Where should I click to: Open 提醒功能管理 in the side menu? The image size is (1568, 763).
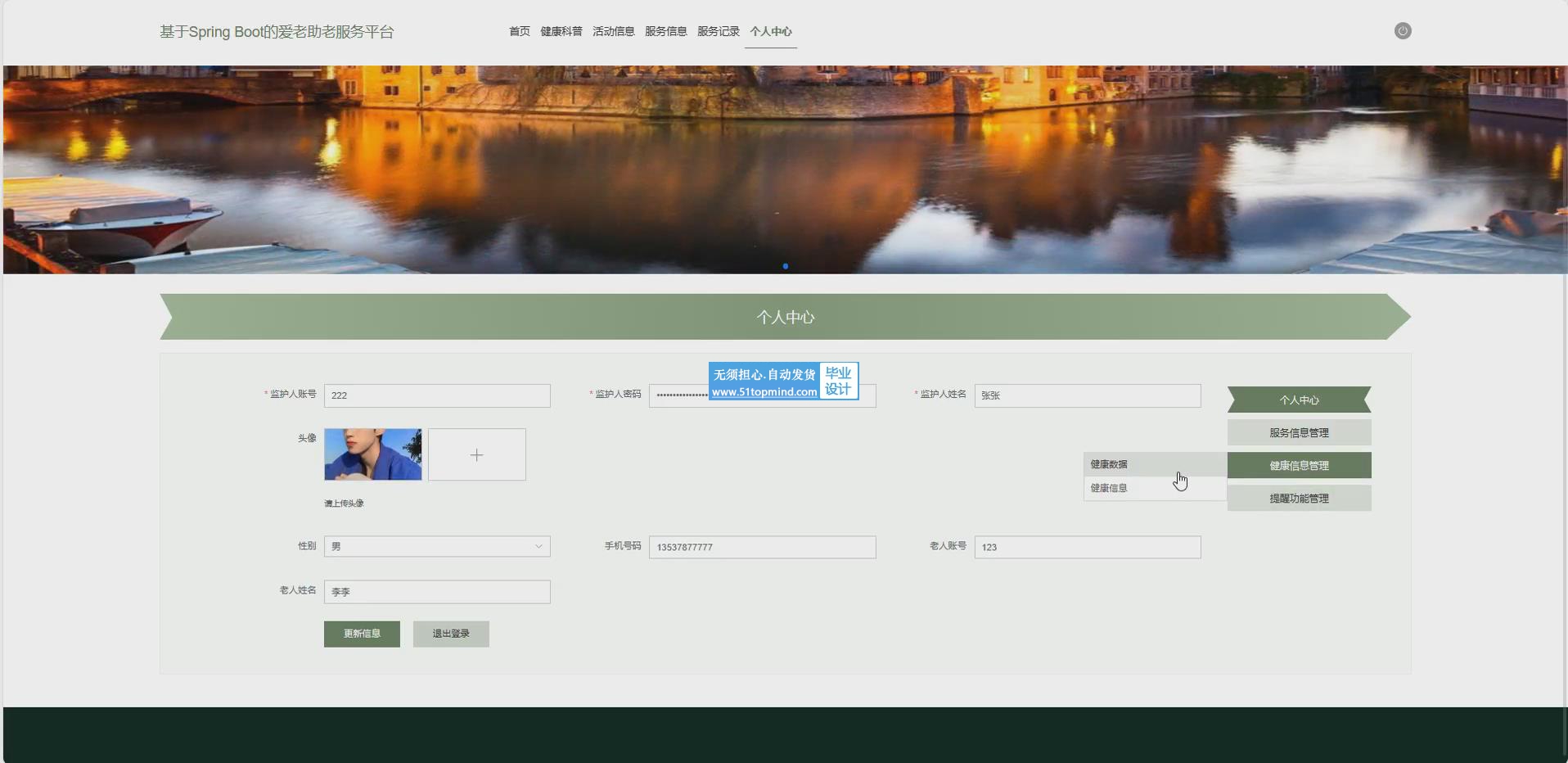click(1300, 498)
